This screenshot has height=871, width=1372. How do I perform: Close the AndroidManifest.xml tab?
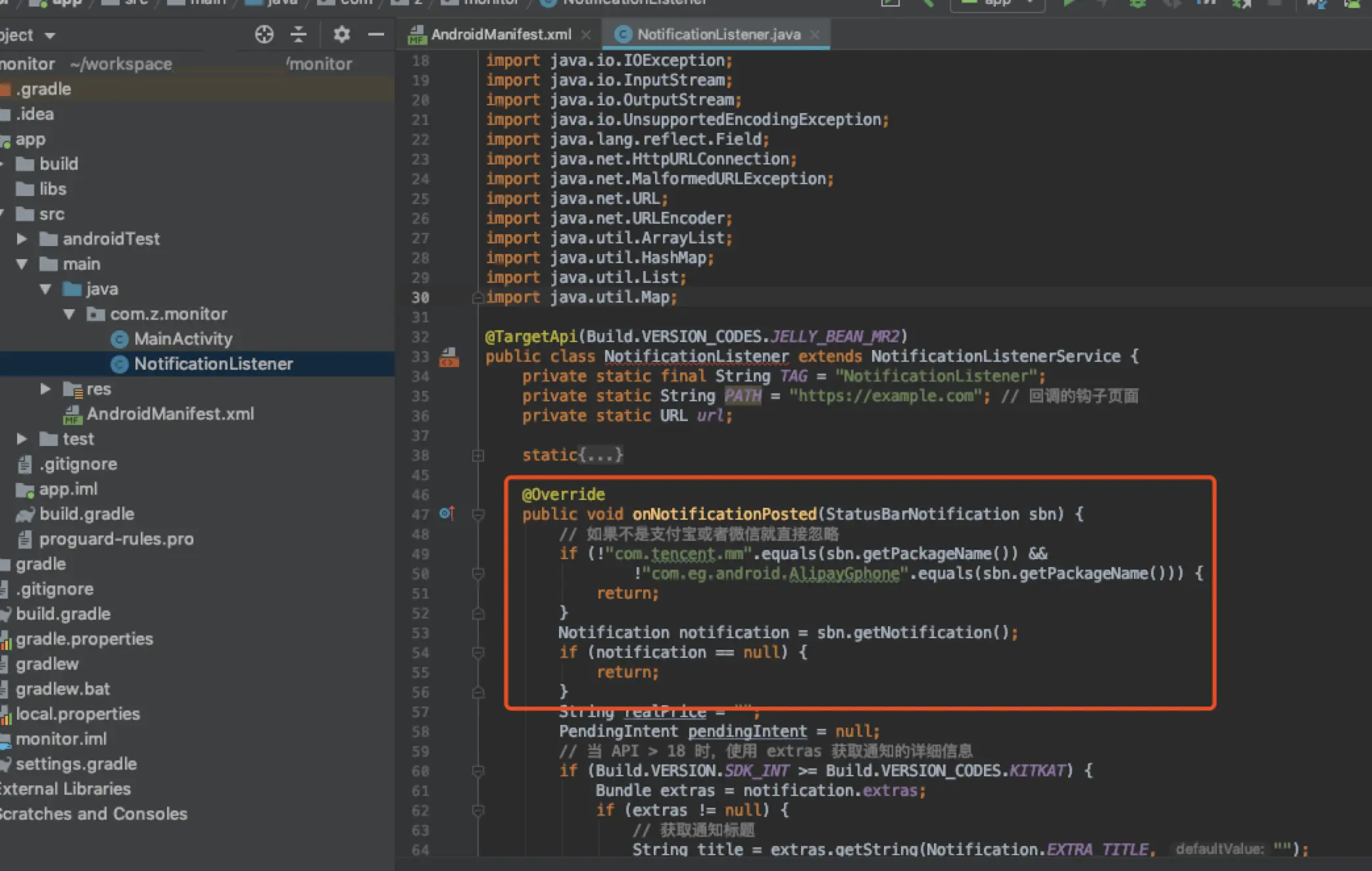point(586,35)
